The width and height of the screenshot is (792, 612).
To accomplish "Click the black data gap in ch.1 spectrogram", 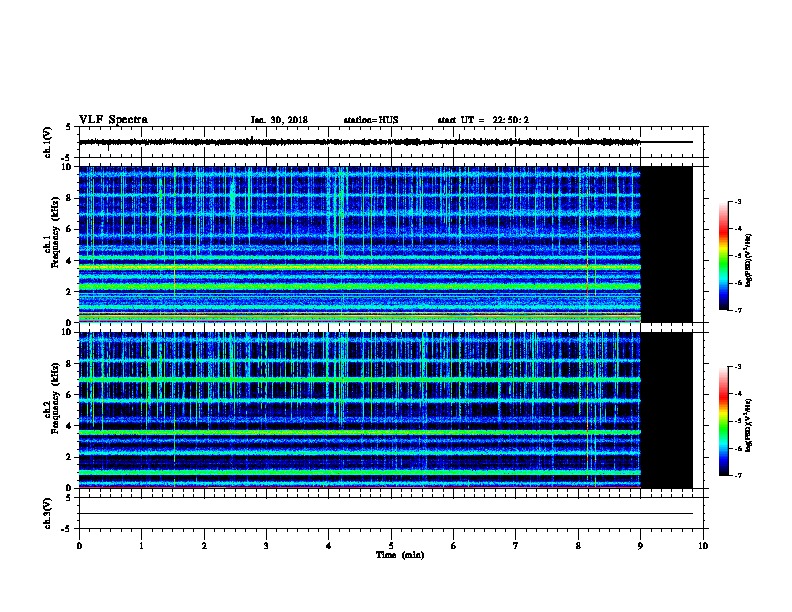I will click(x=667, y=244).
